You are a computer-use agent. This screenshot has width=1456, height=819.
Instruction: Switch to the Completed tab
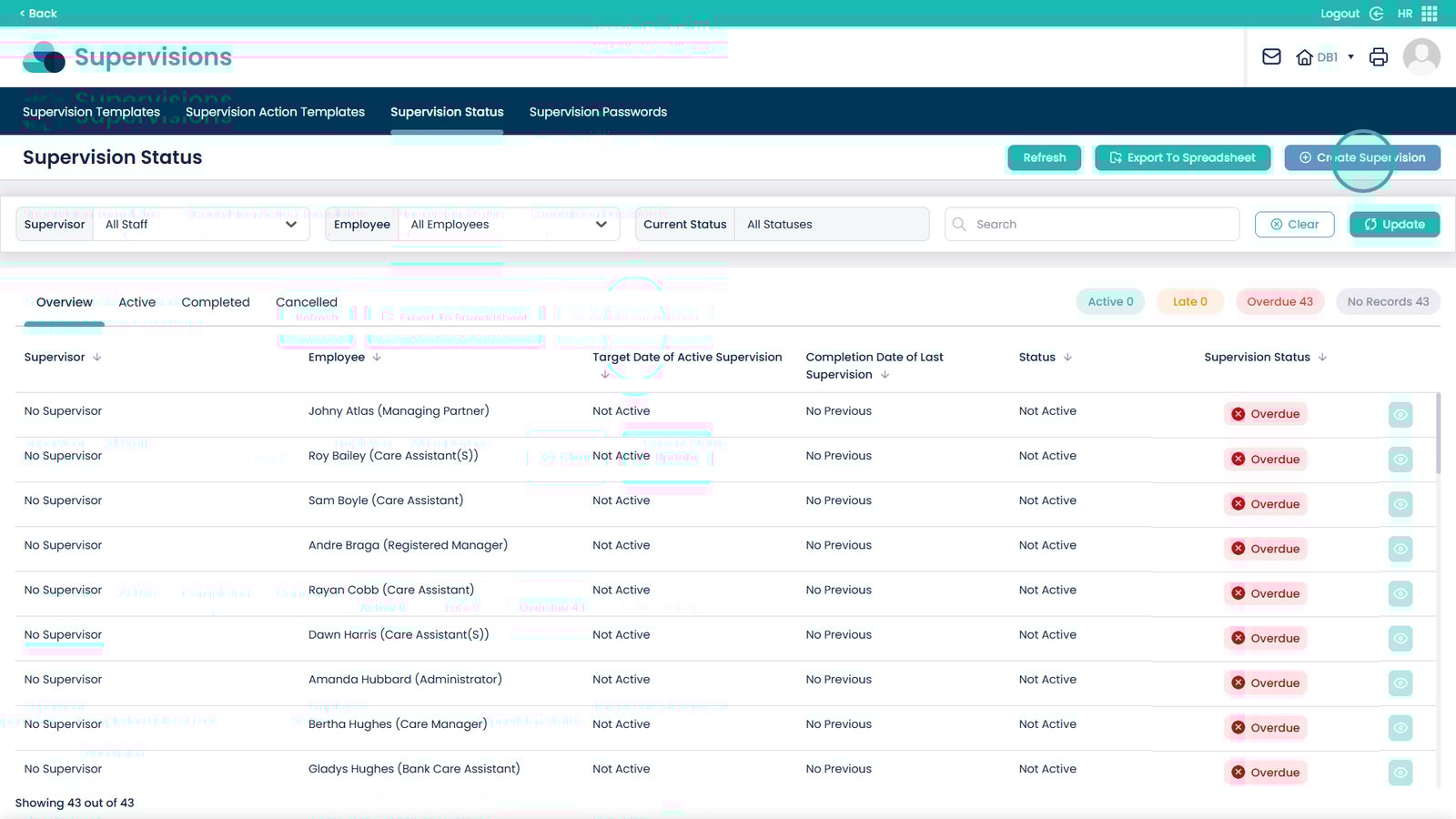pyautogui.click(x=216, y=302)
